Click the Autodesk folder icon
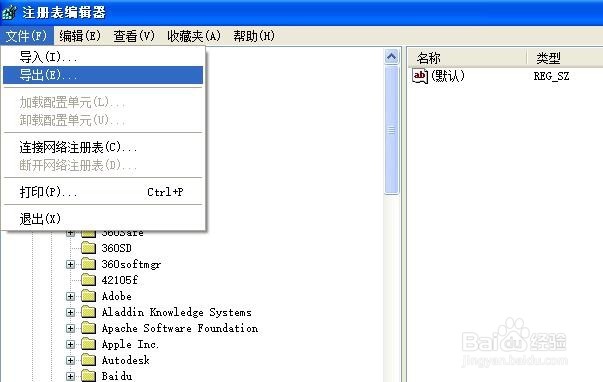Viewport: 603px width, 382px height. pos(89,360)
